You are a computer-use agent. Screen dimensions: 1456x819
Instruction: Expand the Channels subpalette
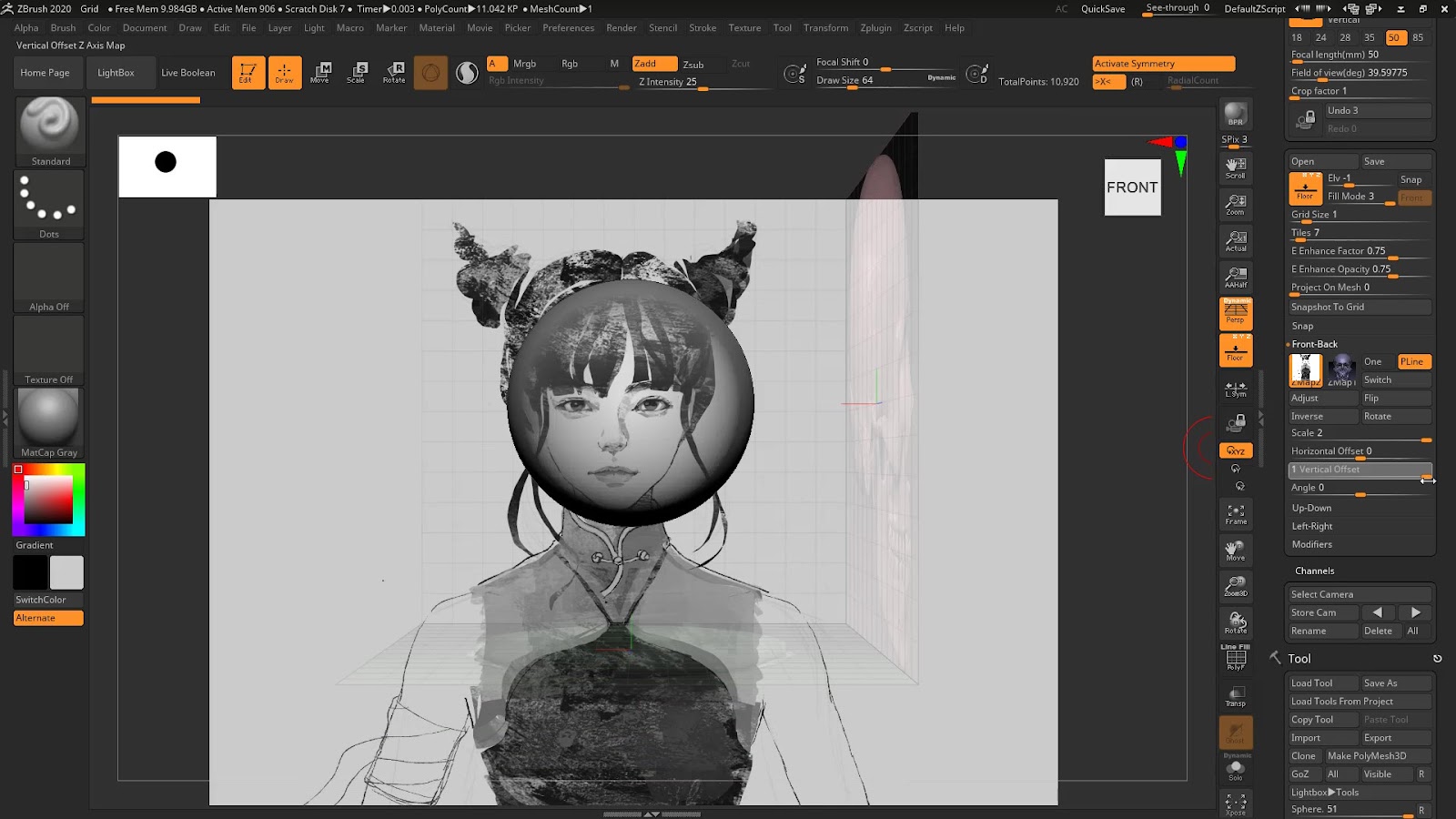(1314, 571)
